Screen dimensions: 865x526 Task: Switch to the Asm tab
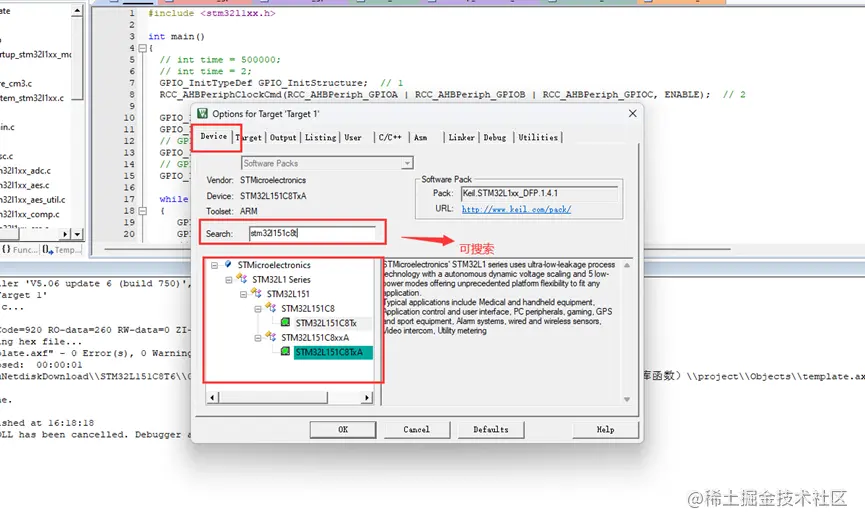click(x=420, y=137)
